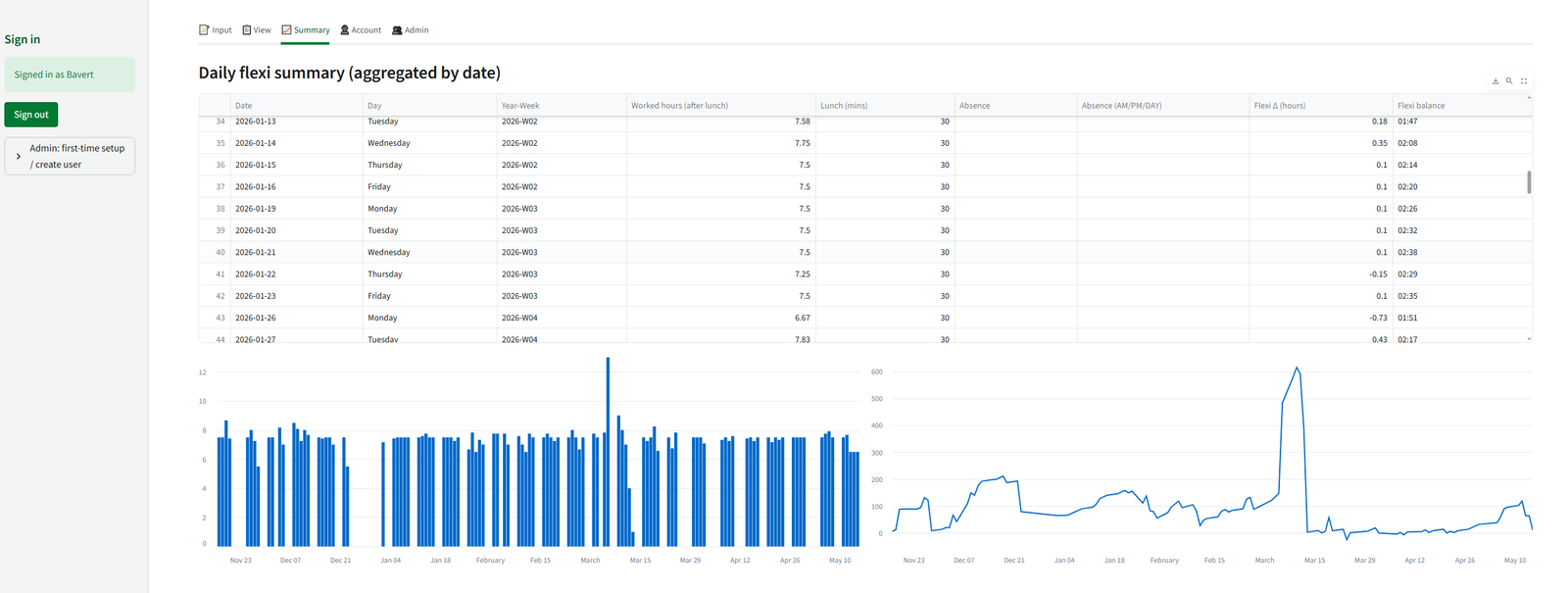
Task: Open the Admin tab
Action: click(x=411, y=30)
